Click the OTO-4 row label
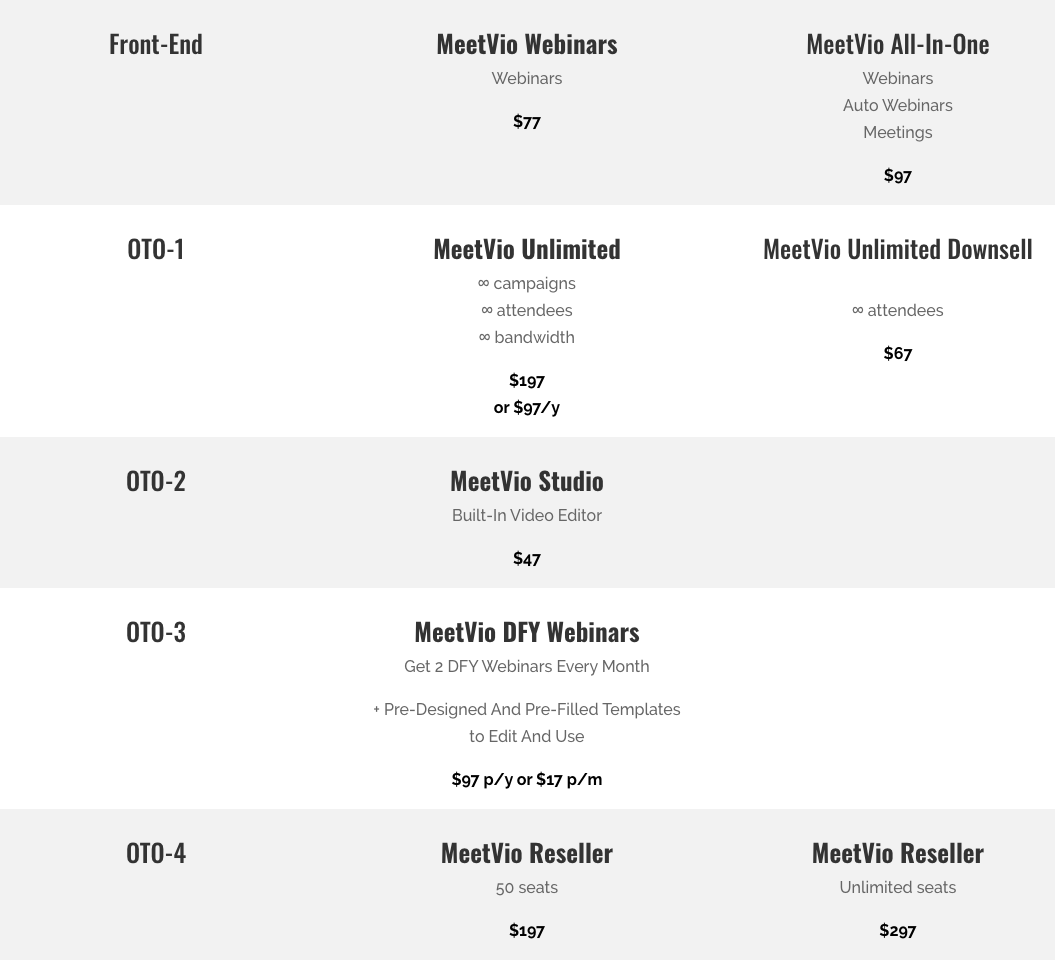Screen dimensions: 1055x963 tap(155, 853)
